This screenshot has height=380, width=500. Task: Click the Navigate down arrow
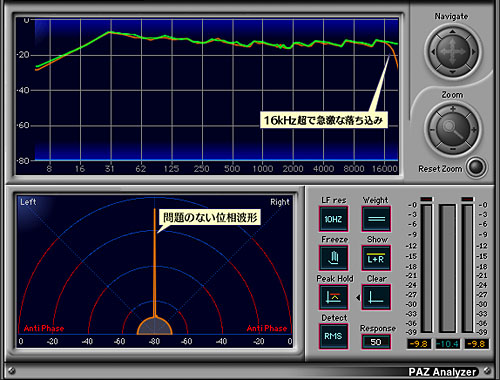click(x=452, y=72)
